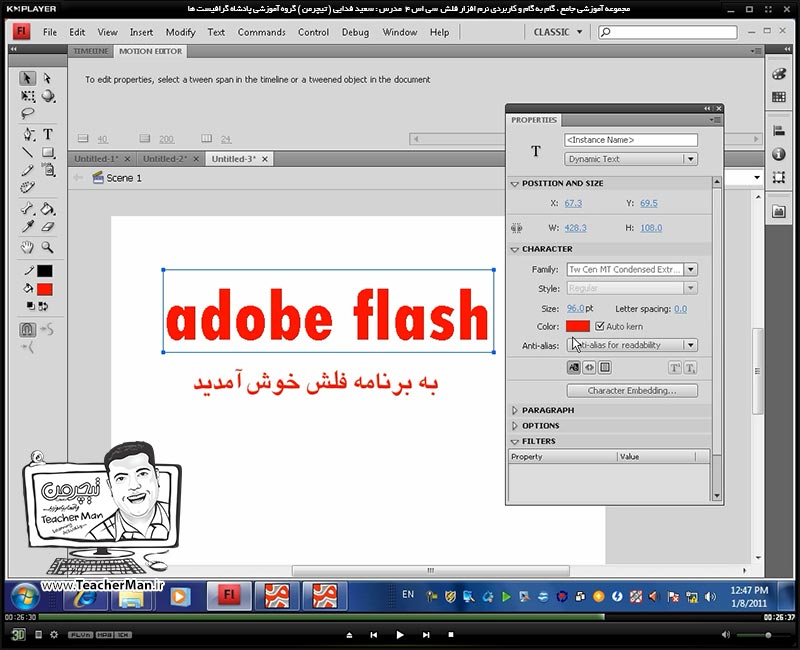Select the Bone tool
This screenshot has height=650, width=800.
(x=28, y=209)
